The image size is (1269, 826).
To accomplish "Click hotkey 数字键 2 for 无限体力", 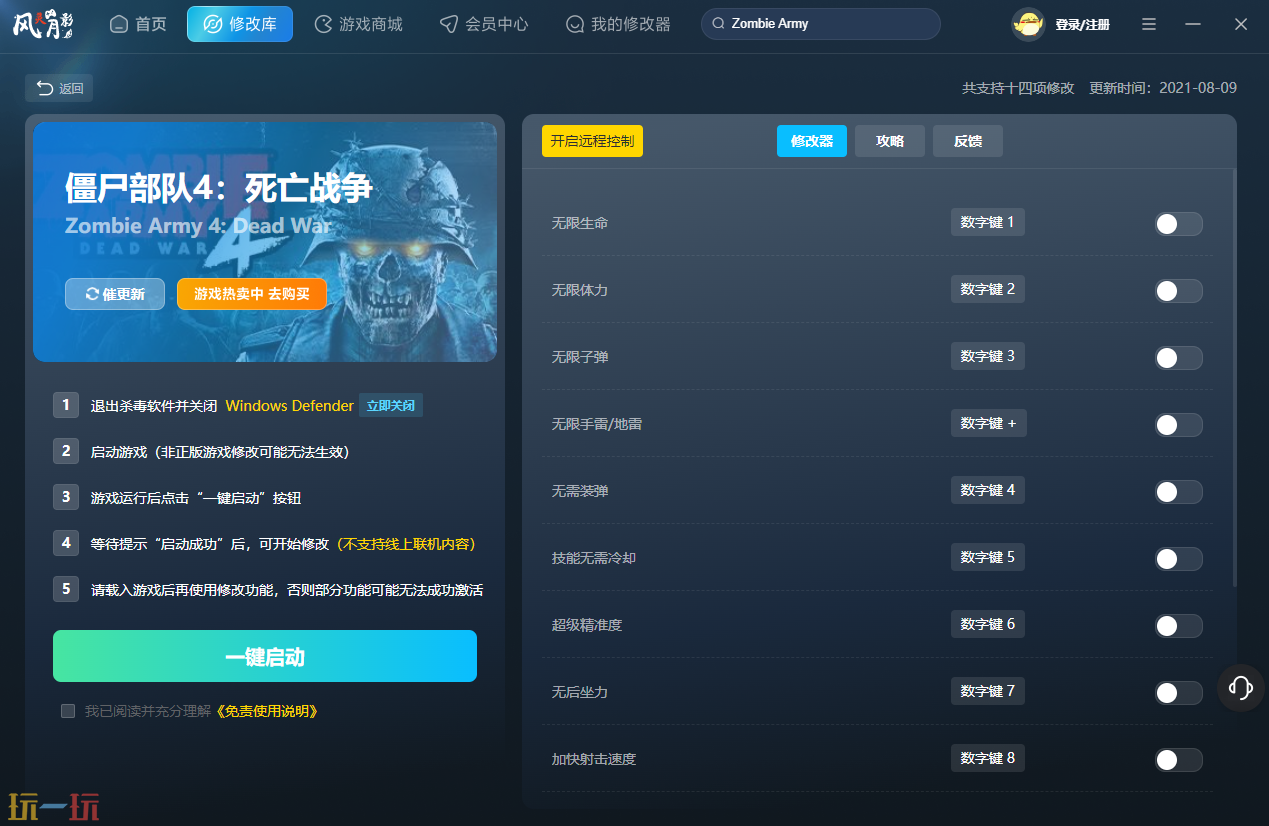I will tap(988, 289).
